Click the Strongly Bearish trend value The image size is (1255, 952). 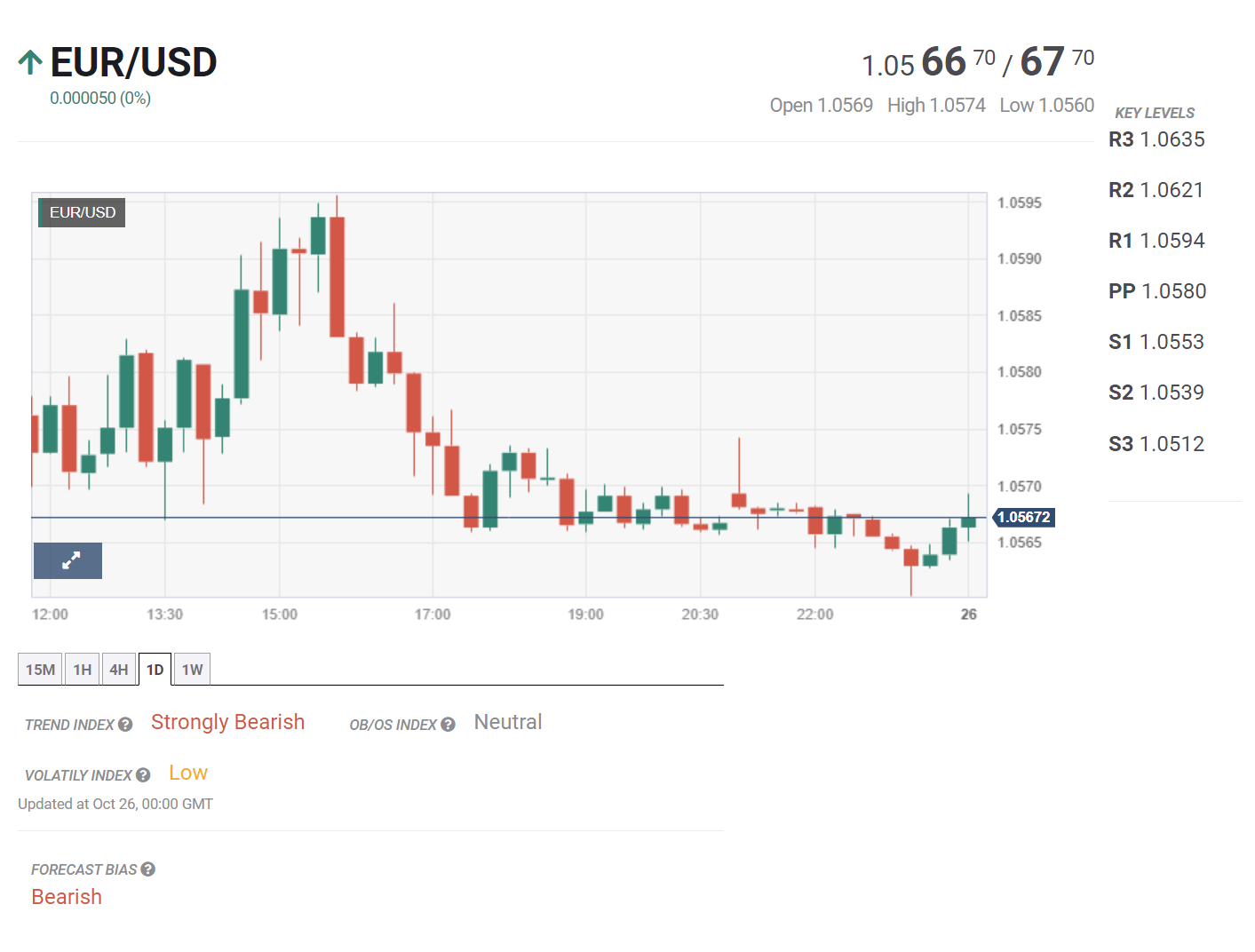tap(227, 722)
